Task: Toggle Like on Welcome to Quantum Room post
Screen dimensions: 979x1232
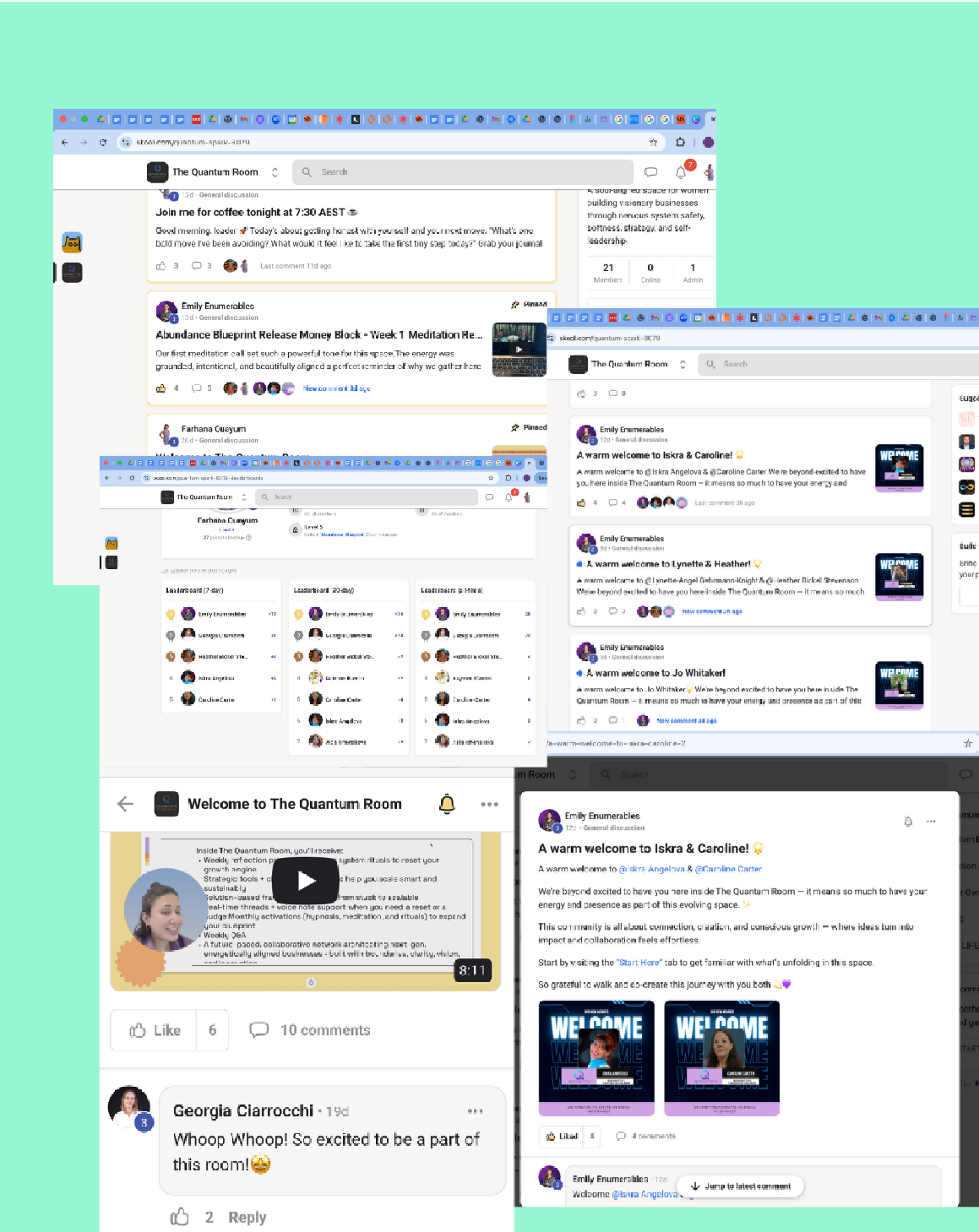Action: click(155, 1030)
